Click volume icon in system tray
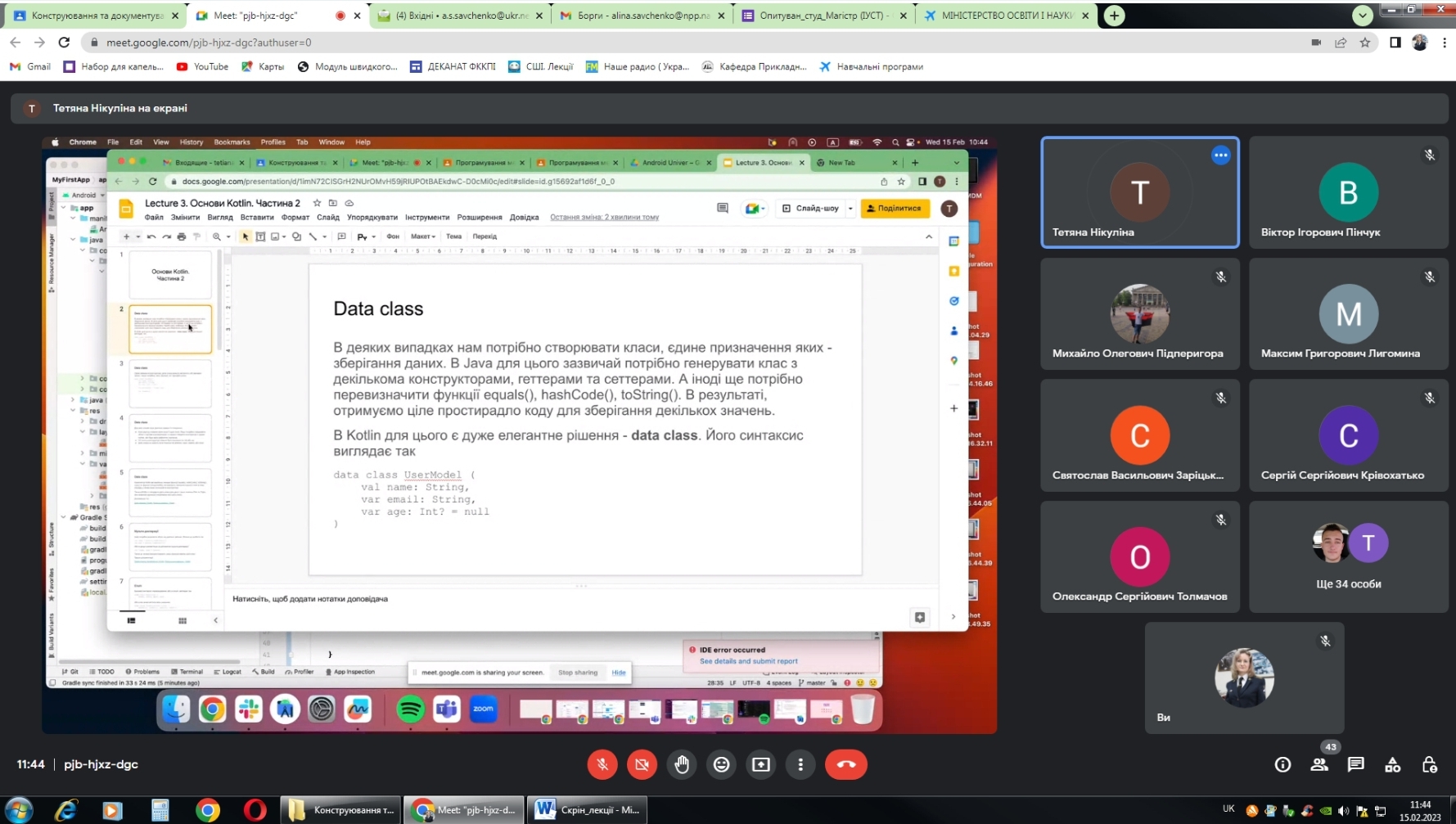 (1344, 811)
